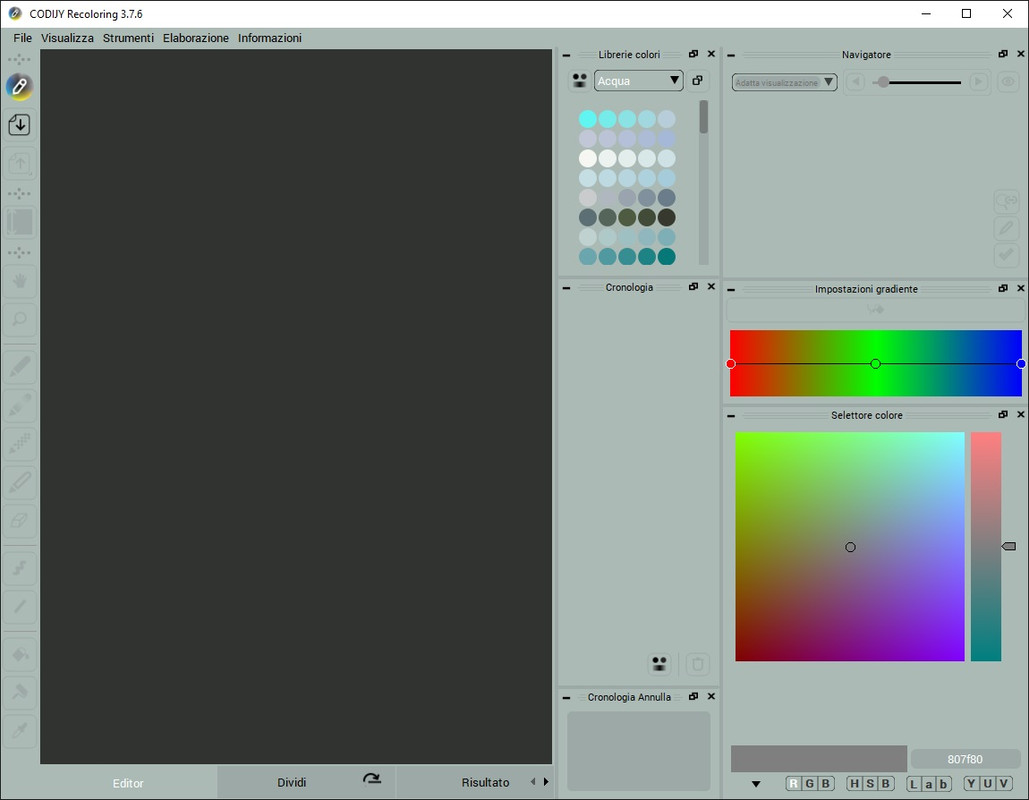The height and width of the screenshot is (800, 1029).
Task: Select the roller repaint tool
Action: pyautogui.click(x=19, y=692)
